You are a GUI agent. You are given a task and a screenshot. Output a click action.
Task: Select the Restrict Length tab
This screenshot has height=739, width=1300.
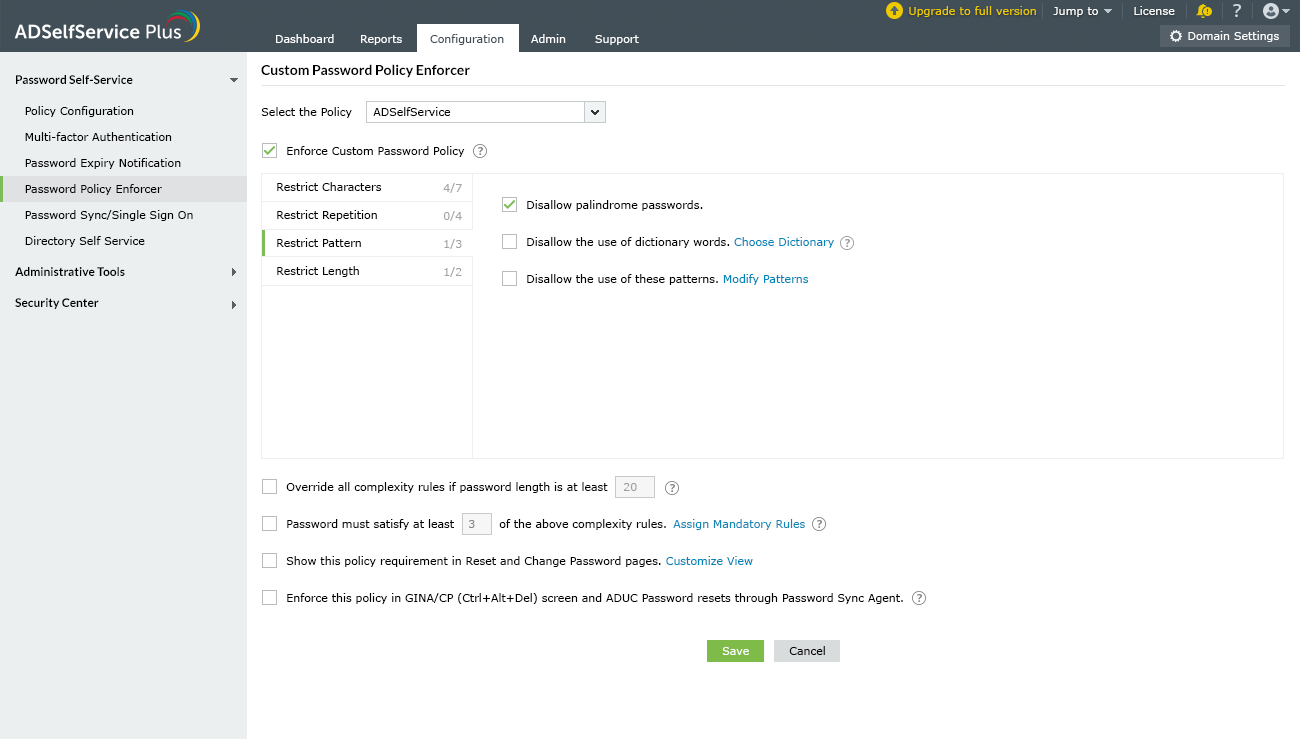[x=367, y=271]
